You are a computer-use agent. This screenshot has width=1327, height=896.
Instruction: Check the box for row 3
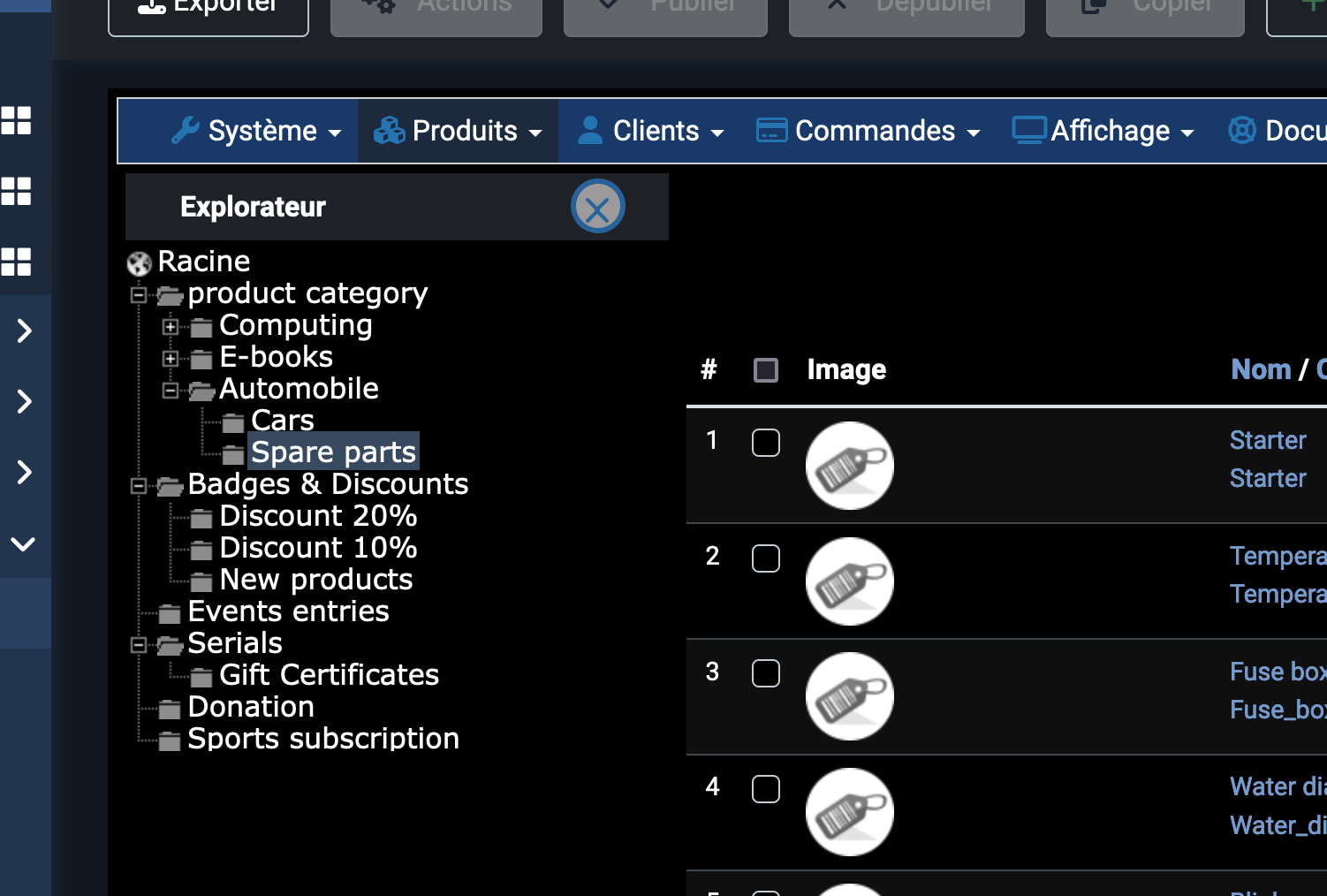(766, 673)
